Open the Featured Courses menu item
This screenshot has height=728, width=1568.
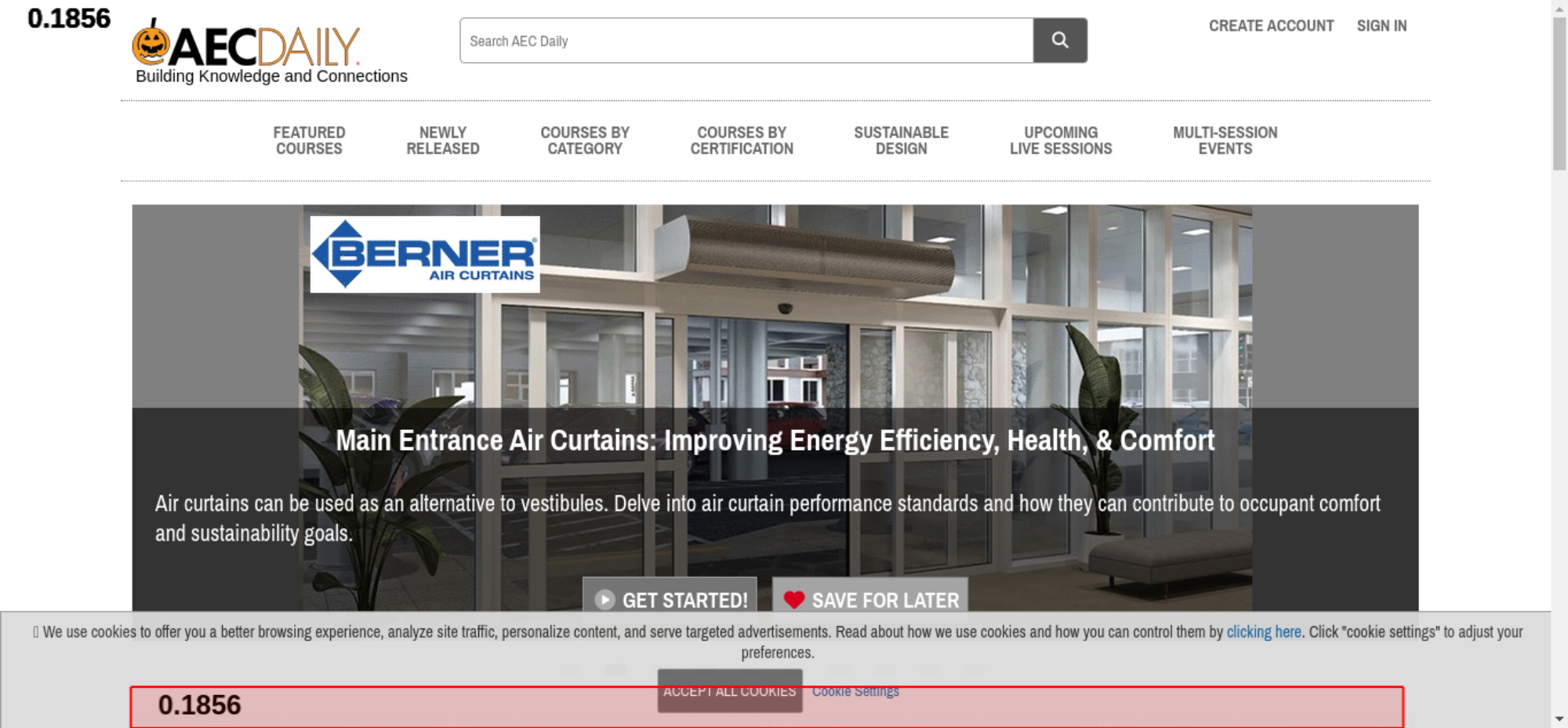[x=309, y=141]
